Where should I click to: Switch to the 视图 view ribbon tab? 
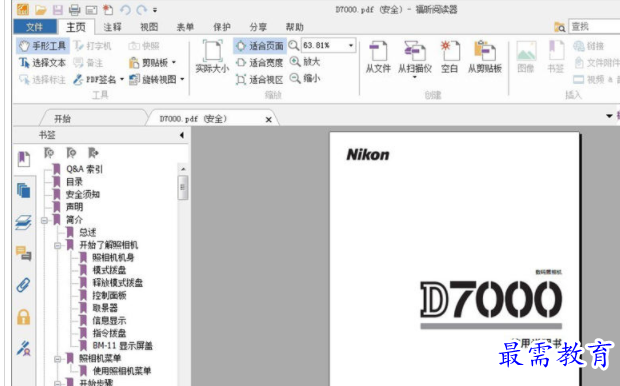149,27
